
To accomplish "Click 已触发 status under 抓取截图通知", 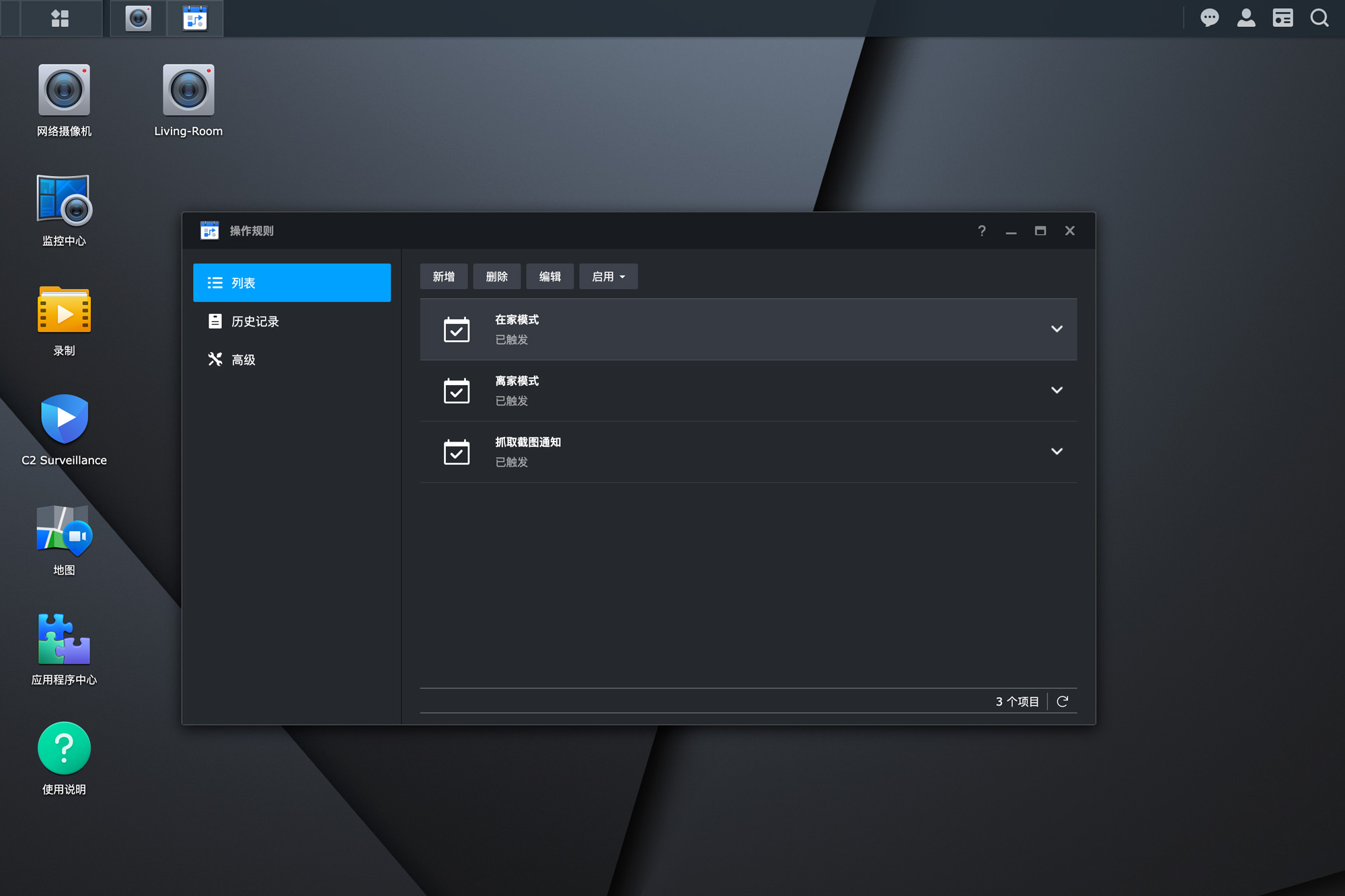I will tap(512, 462).
